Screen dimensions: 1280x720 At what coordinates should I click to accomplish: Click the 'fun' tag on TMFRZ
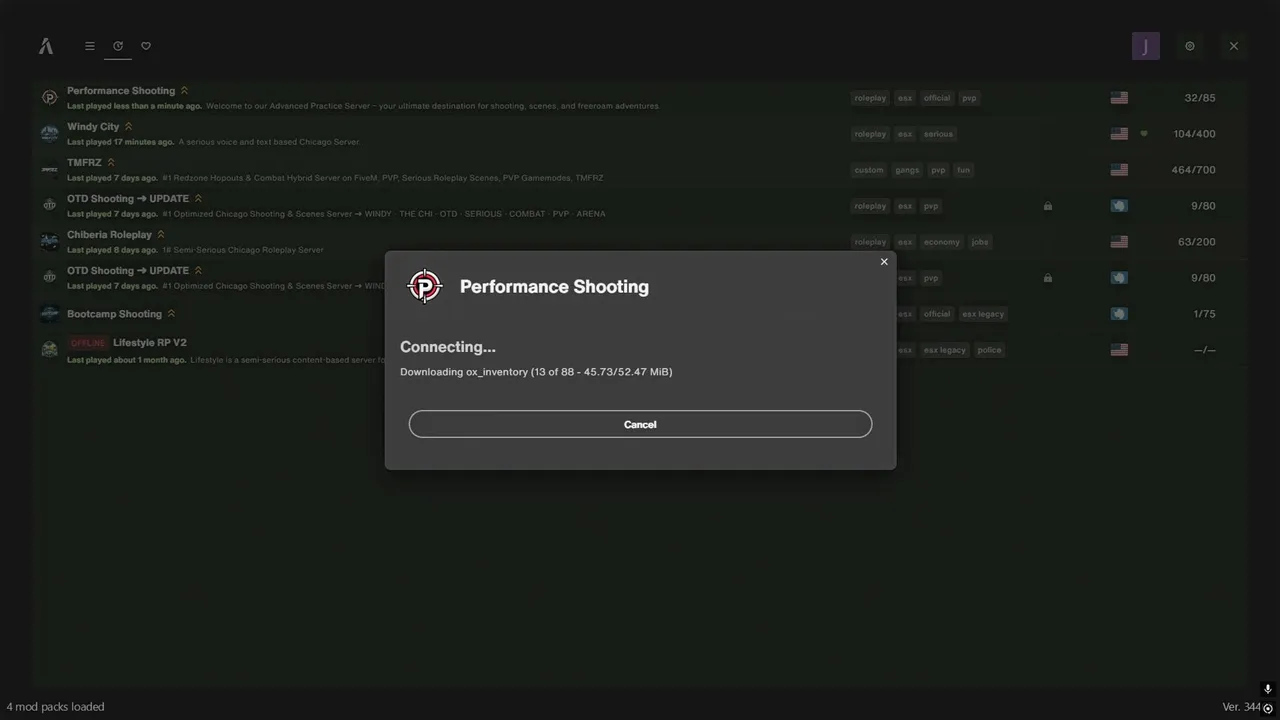(x=963, y=170)
